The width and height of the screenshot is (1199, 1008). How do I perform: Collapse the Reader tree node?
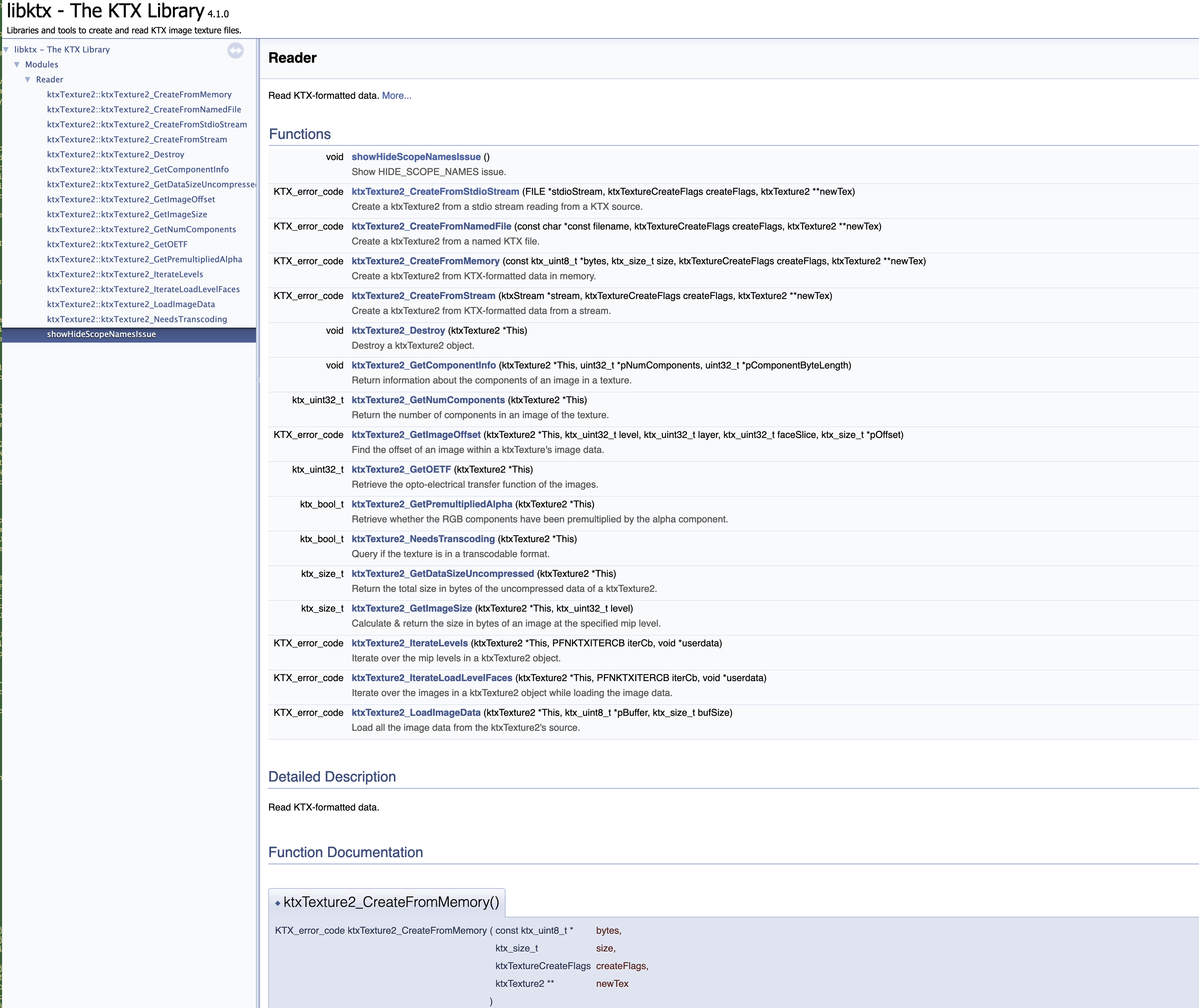pos(28,79)
